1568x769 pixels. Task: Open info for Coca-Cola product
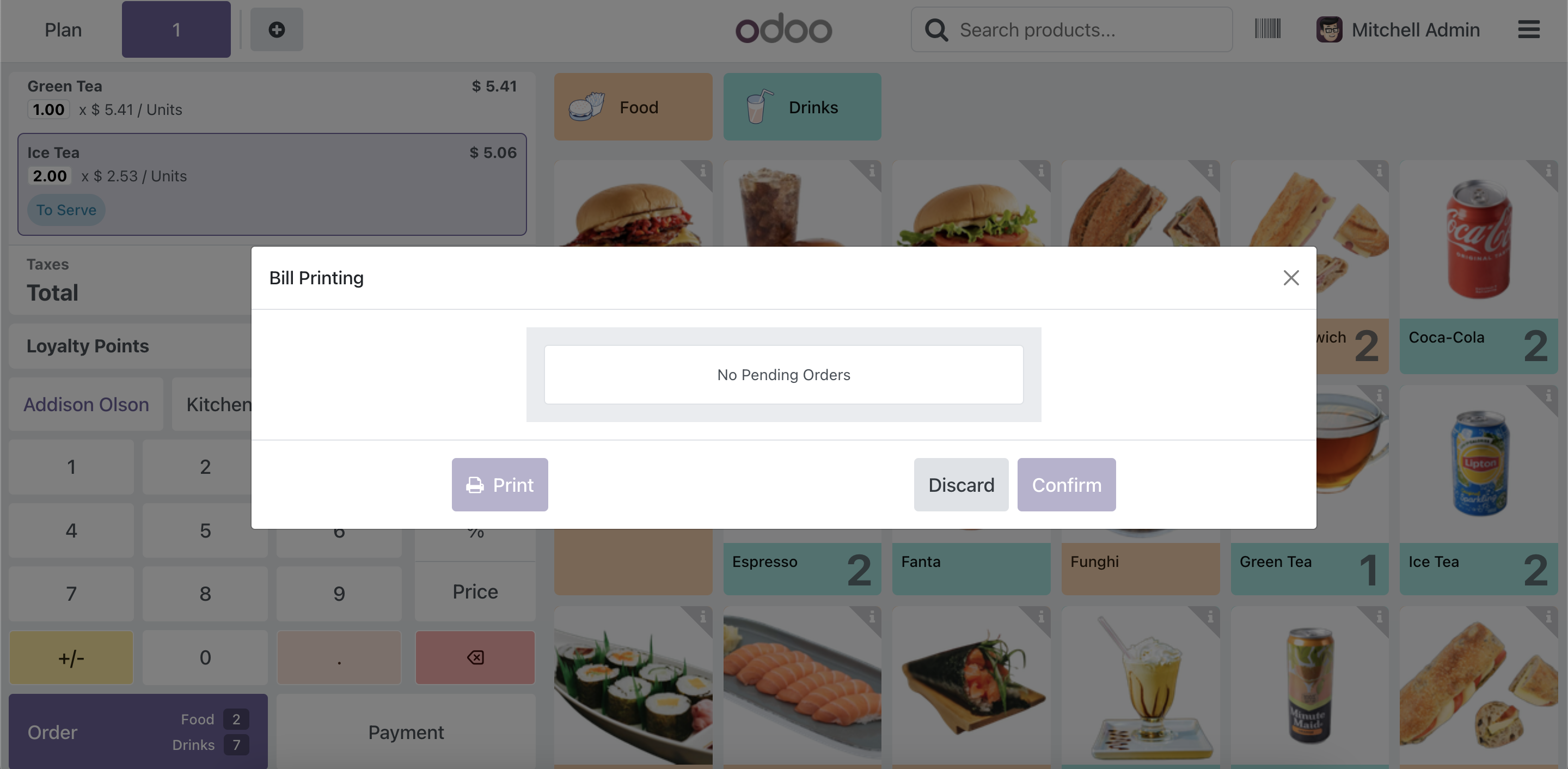pos(1548,171)
